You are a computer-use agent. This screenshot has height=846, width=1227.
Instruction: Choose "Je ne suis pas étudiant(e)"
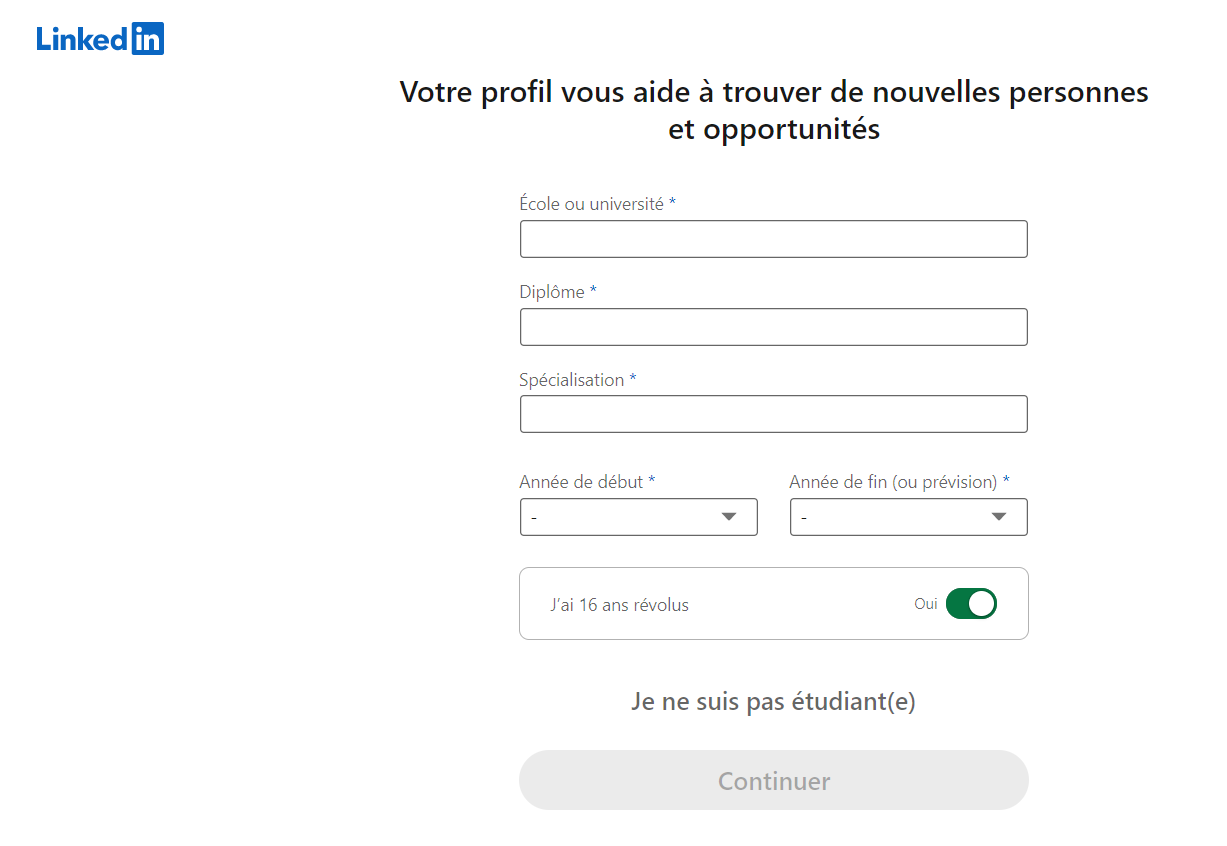tap(773, 702)
